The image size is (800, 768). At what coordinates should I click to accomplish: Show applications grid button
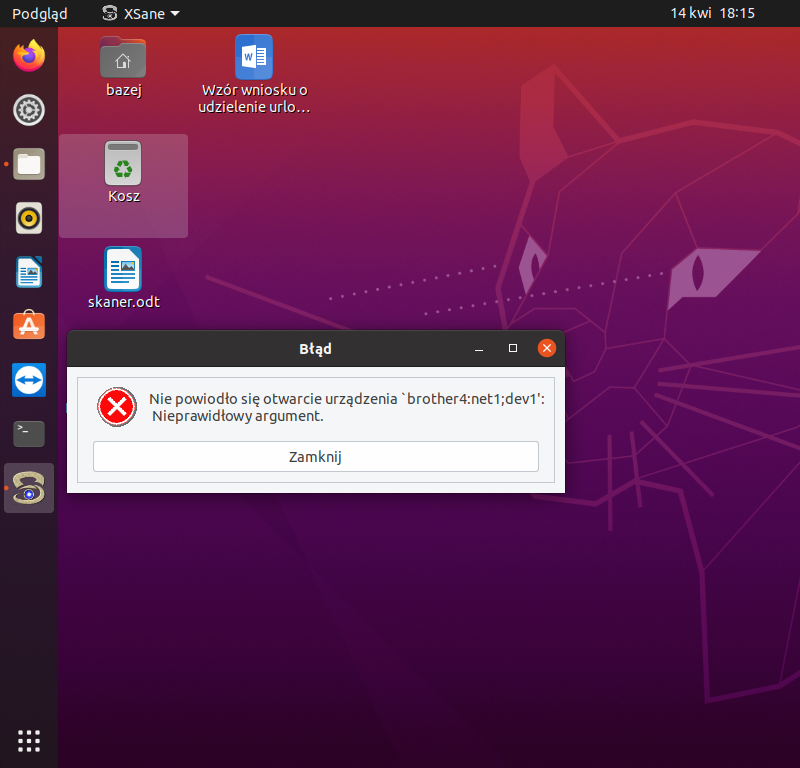[x=29, y=740]
